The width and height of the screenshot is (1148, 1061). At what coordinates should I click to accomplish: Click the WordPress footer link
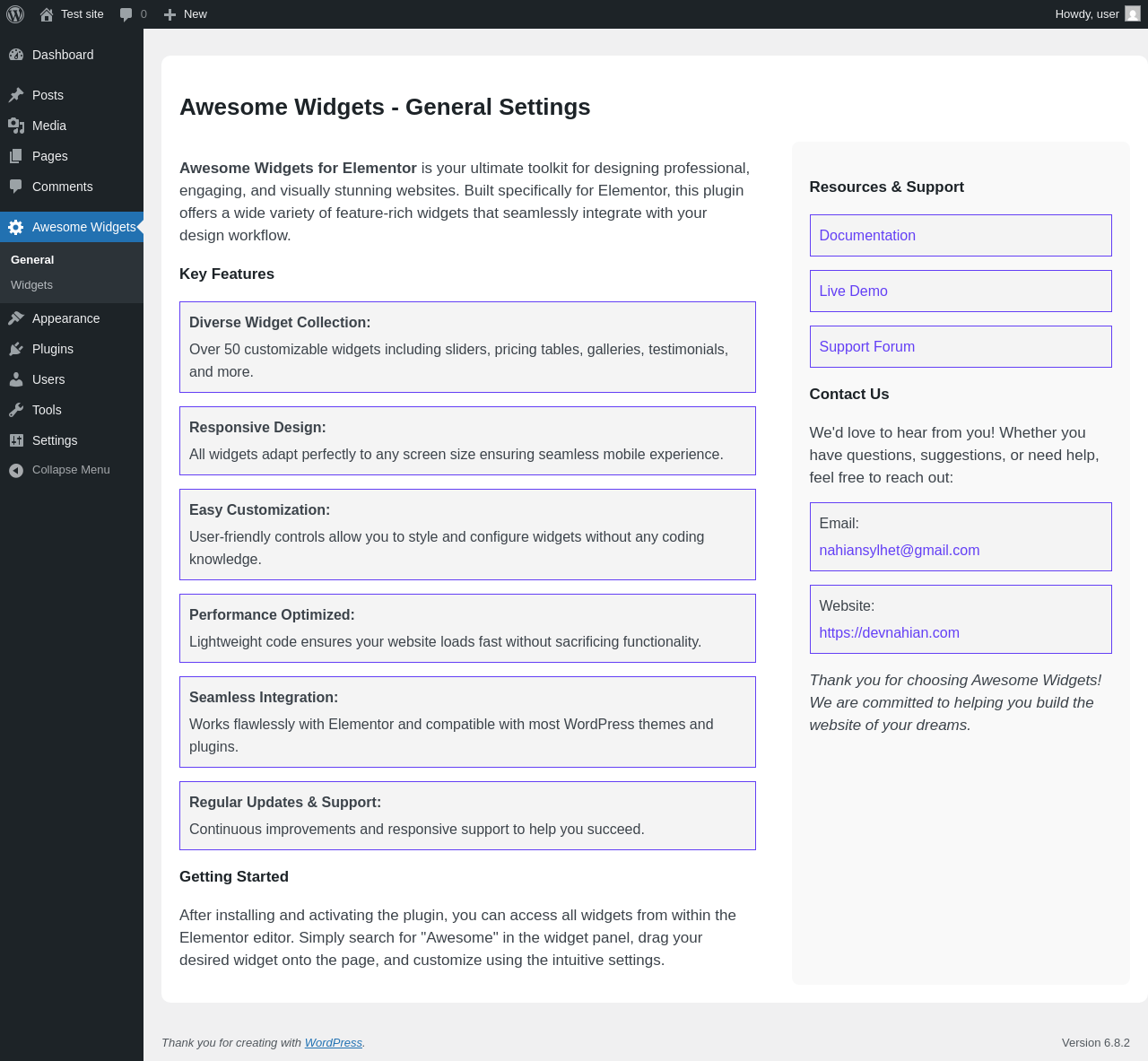click(333, 1042)
